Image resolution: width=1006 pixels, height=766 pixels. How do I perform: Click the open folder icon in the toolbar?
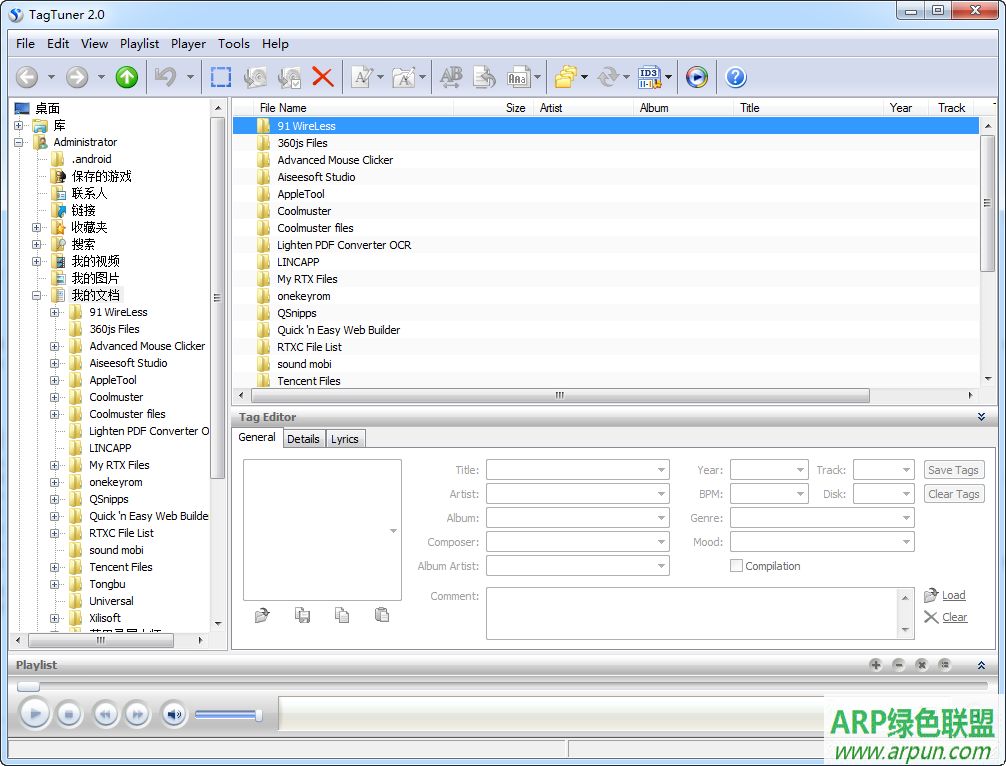tap(566, 77)
